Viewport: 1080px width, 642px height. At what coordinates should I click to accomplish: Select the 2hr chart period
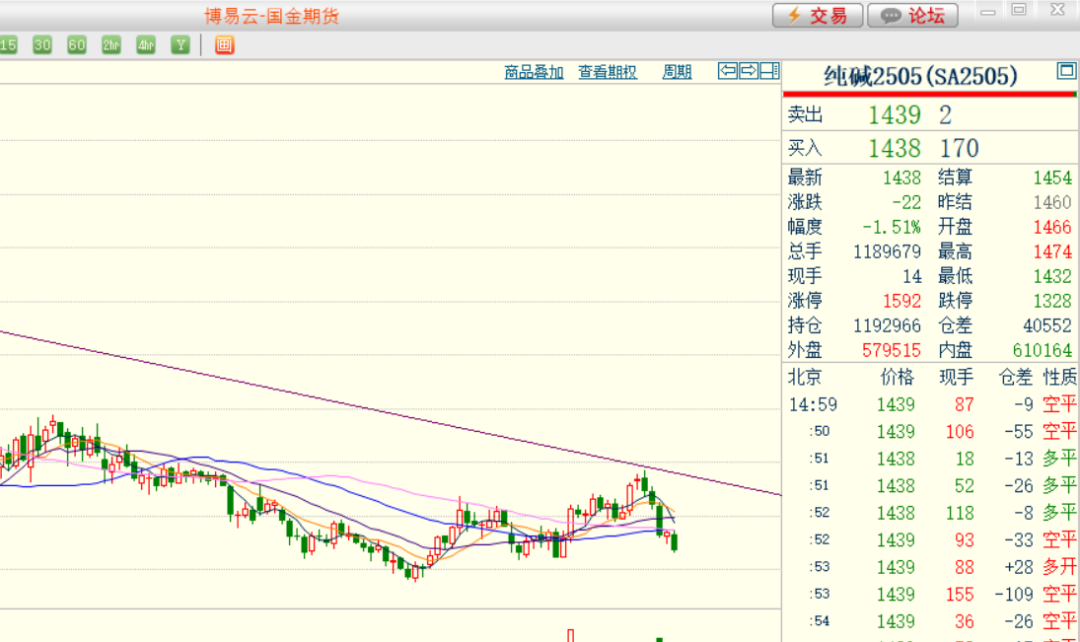[x=111, y=45]
